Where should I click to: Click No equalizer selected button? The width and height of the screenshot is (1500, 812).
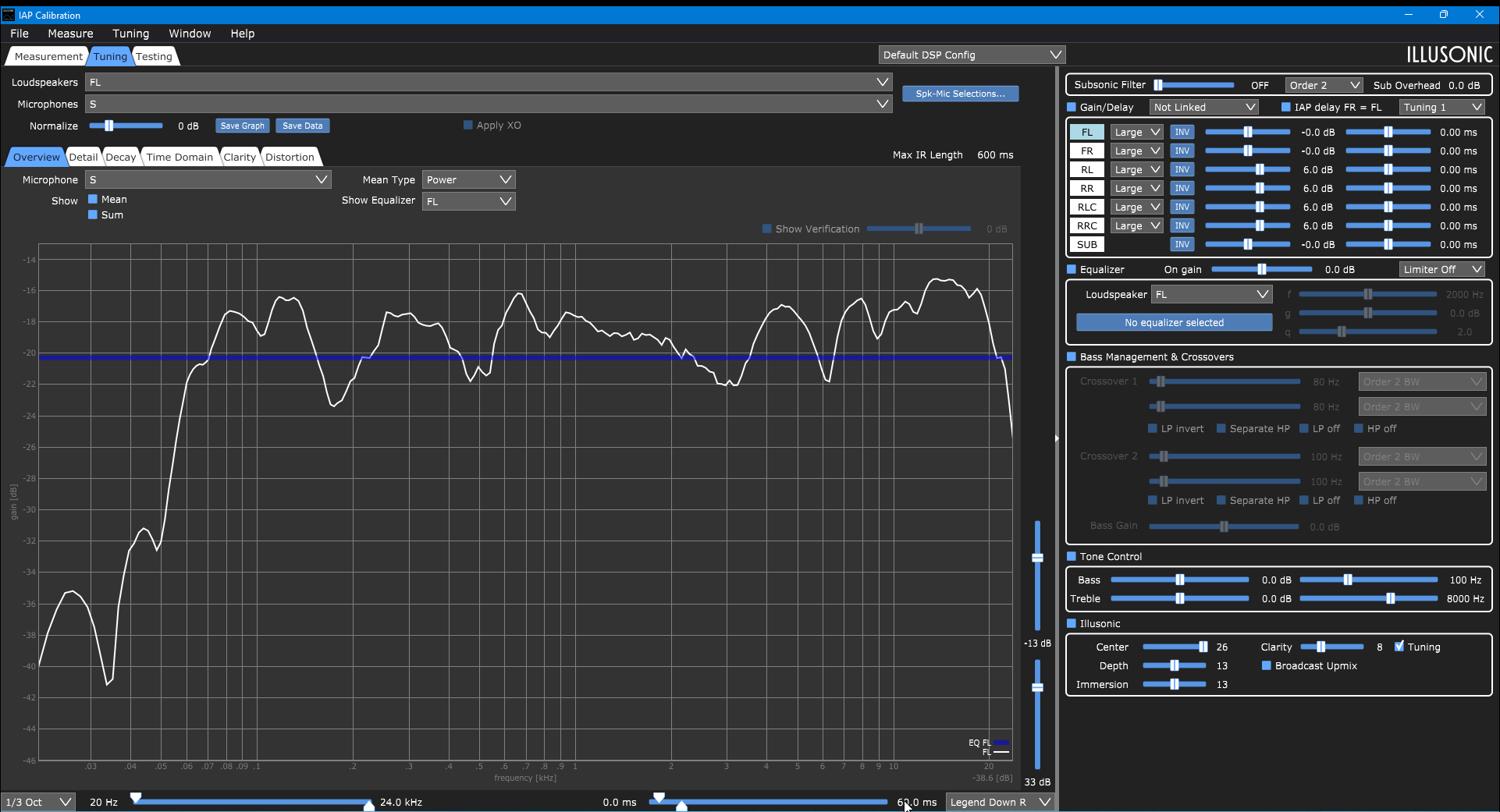pyautogui.click(x=1174, y=322)
